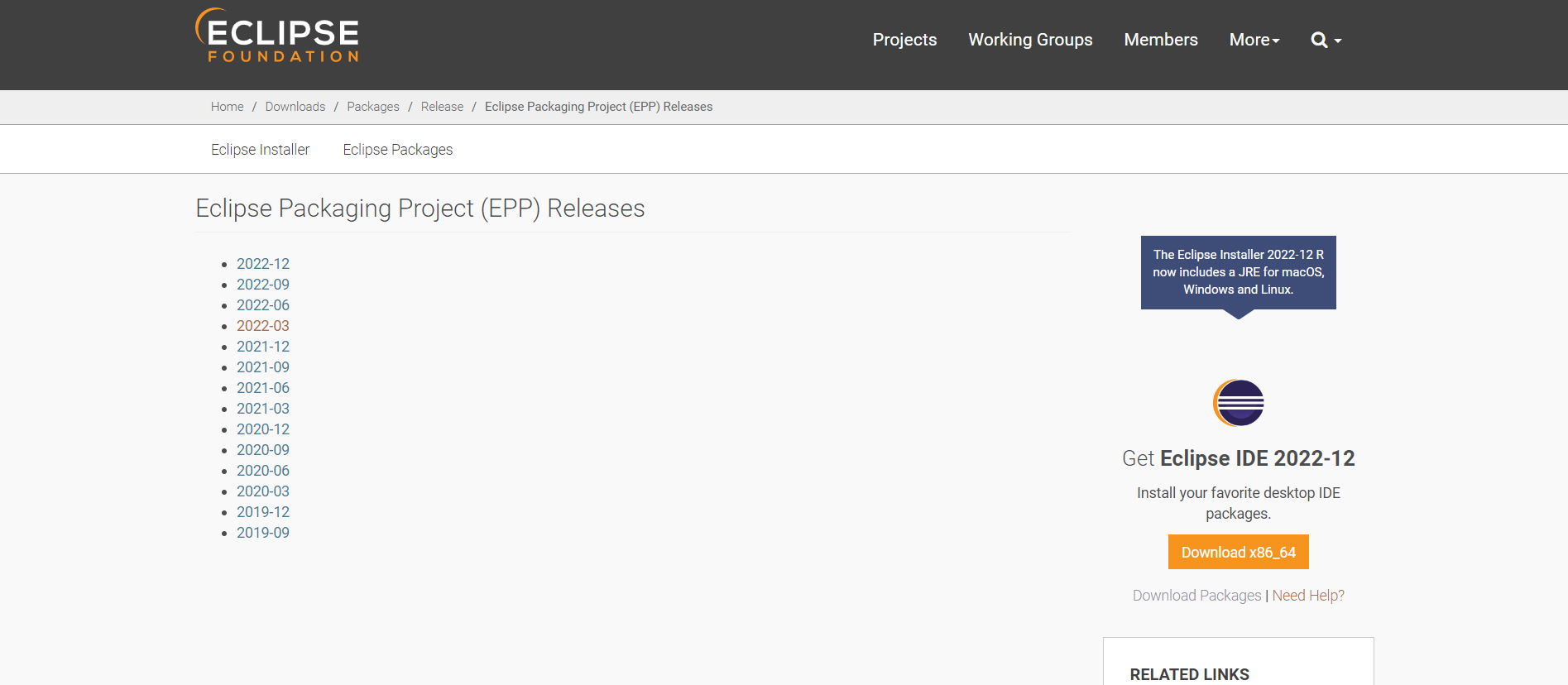Open the 2021-09 release

pos(263,367)
